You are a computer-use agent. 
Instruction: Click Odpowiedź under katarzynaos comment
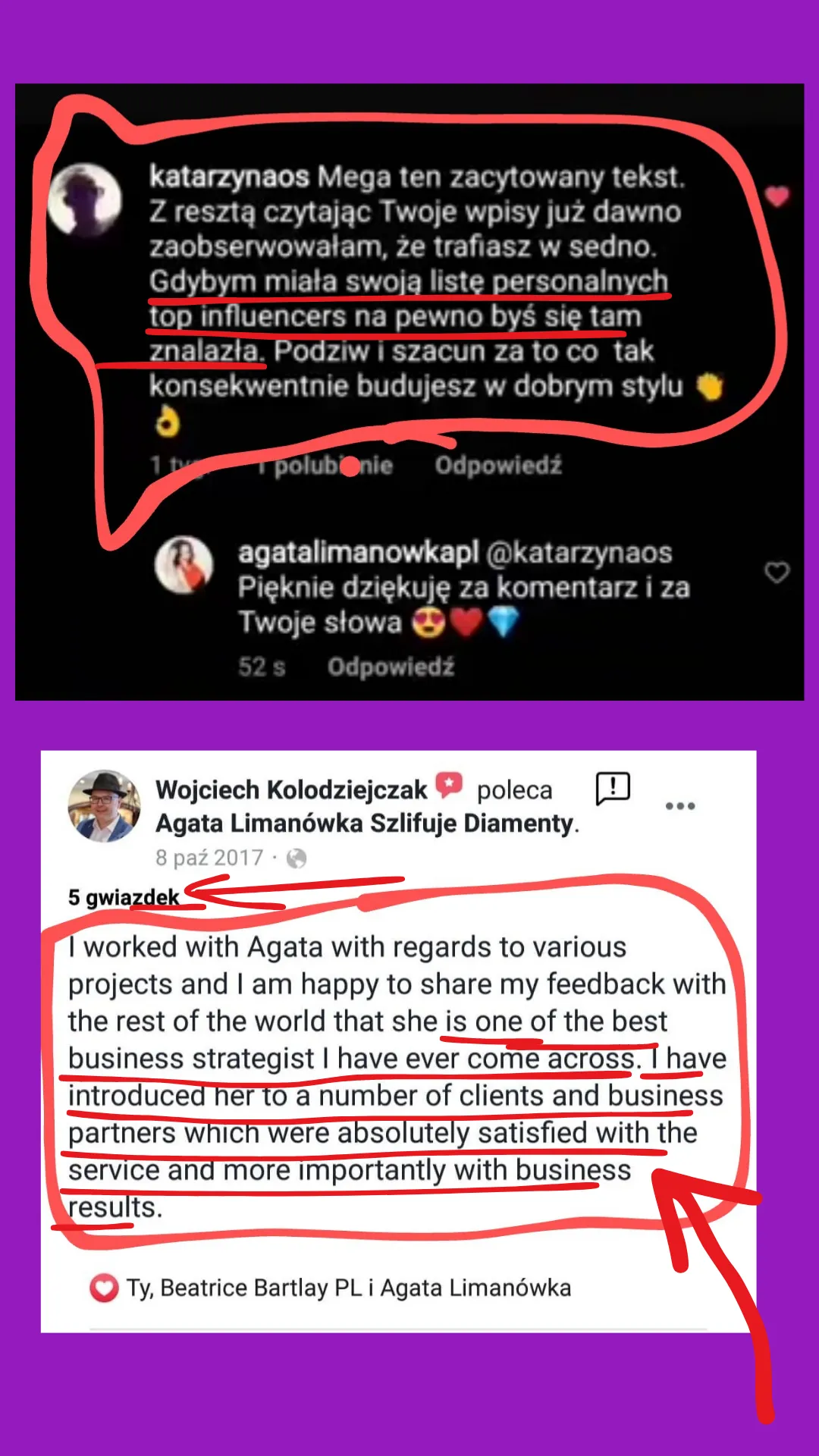click(x=498, y=465)
